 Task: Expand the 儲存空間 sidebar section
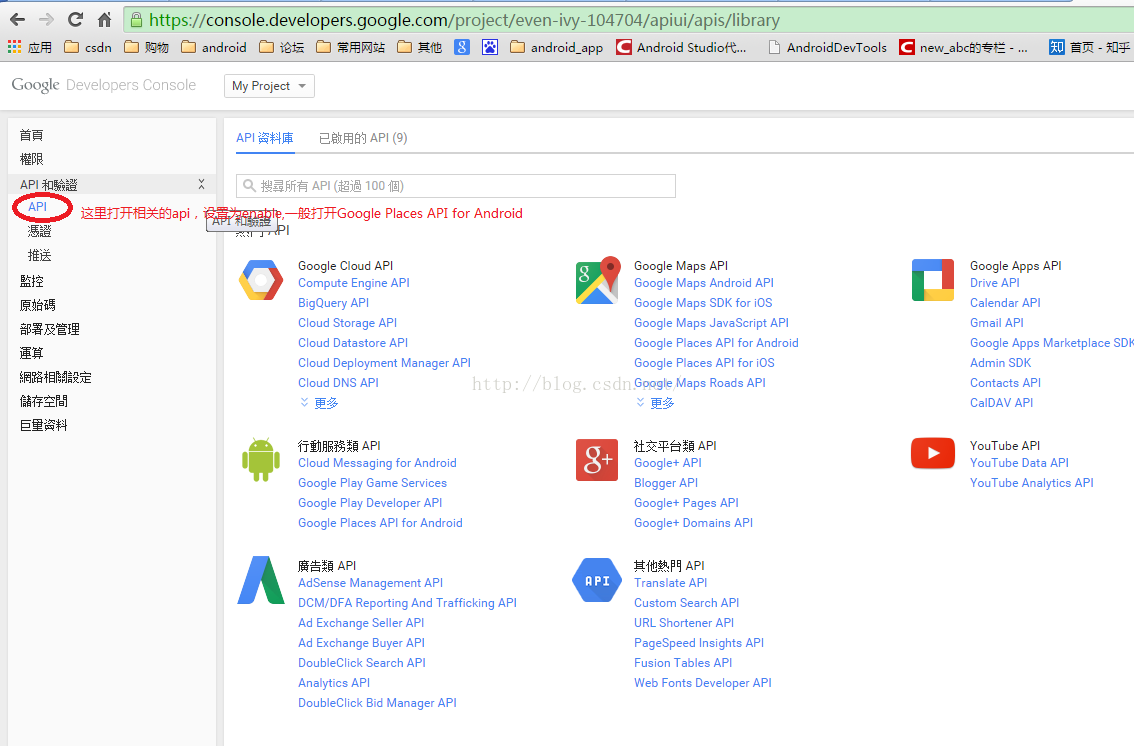(43, 401)
